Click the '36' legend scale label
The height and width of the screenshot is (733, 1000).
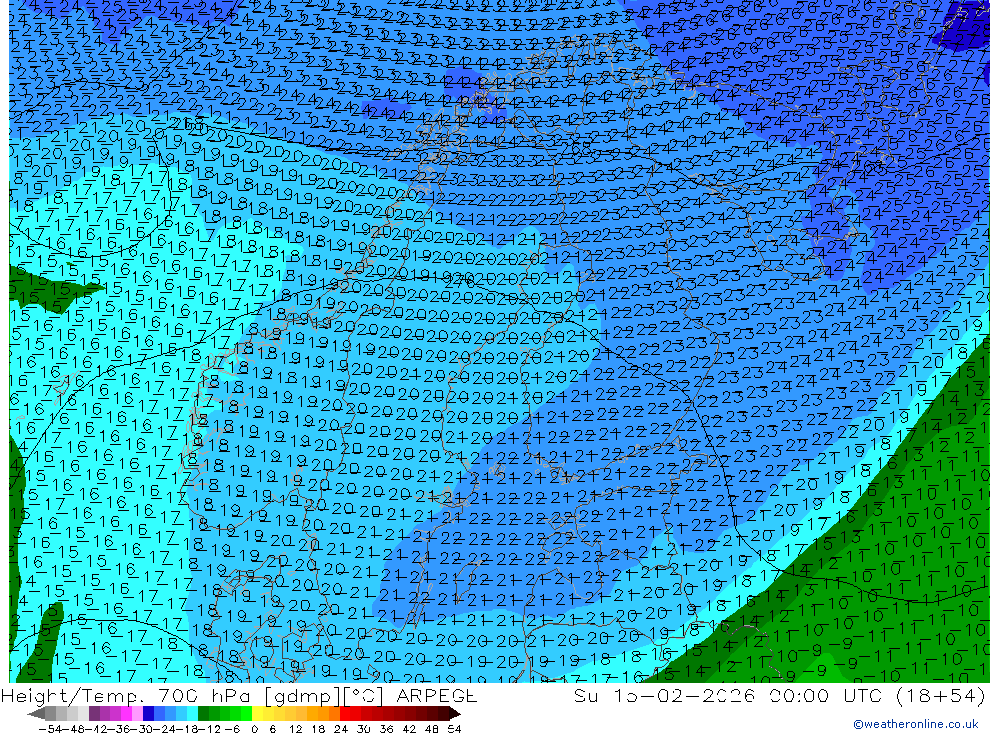click(386, 729)
